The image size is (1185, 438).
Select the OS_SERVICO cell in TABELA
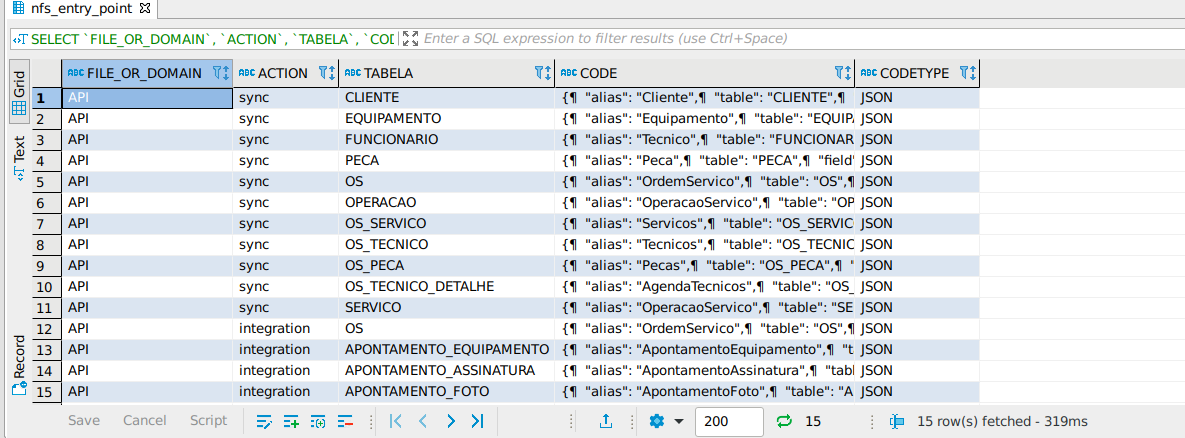pos(447,224)
